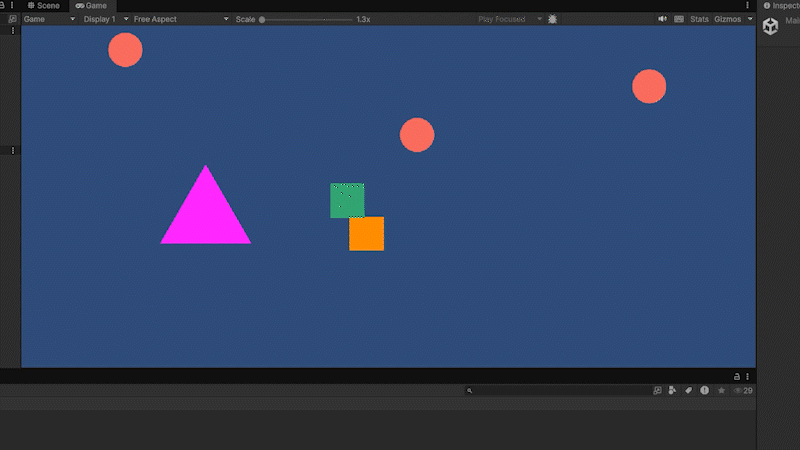Click the Scale slider handle
800x450 pixels.
pos(262,19)
